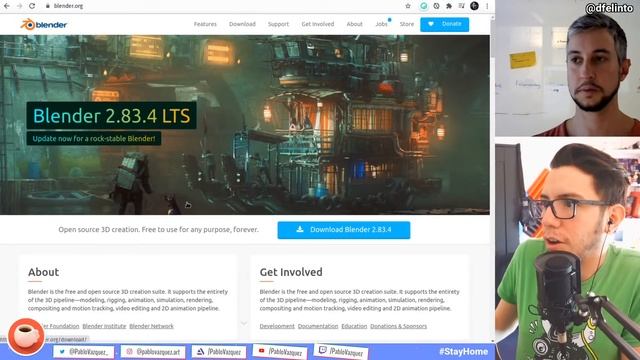
Task: Click the small chevron between the cards
Action: (x=244, y=323)
